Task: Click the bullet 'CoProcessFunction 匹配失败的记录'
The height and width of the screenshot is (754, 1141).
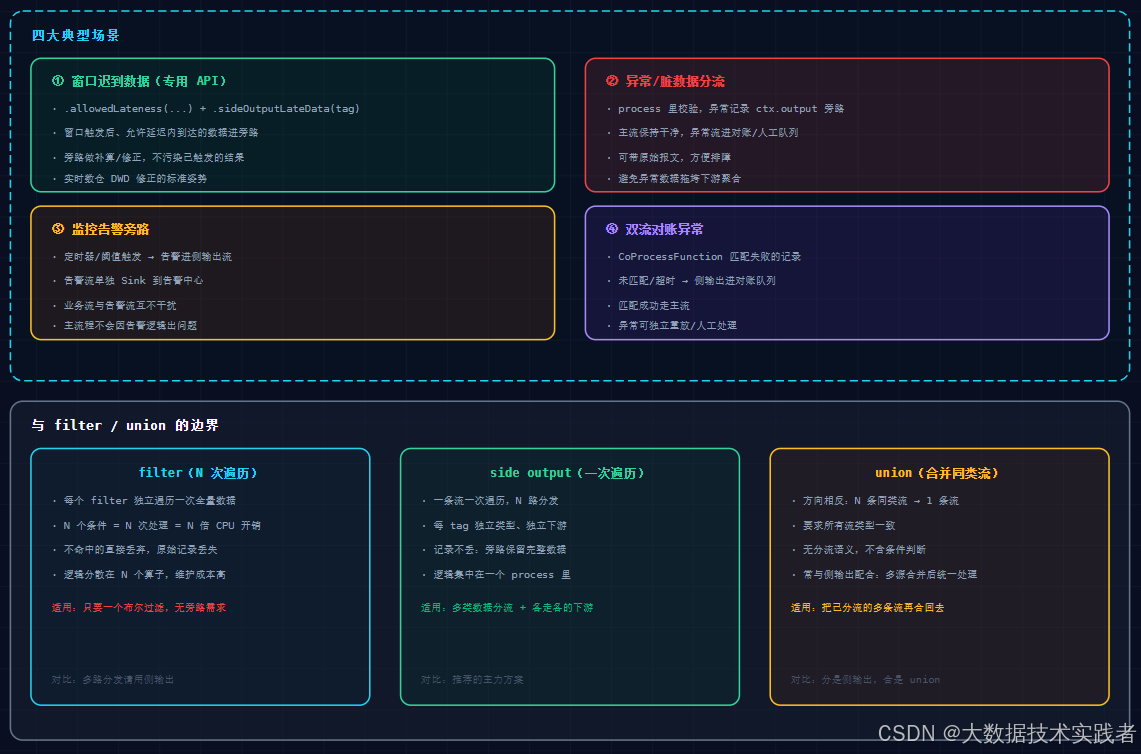Action: click(709, 256)
